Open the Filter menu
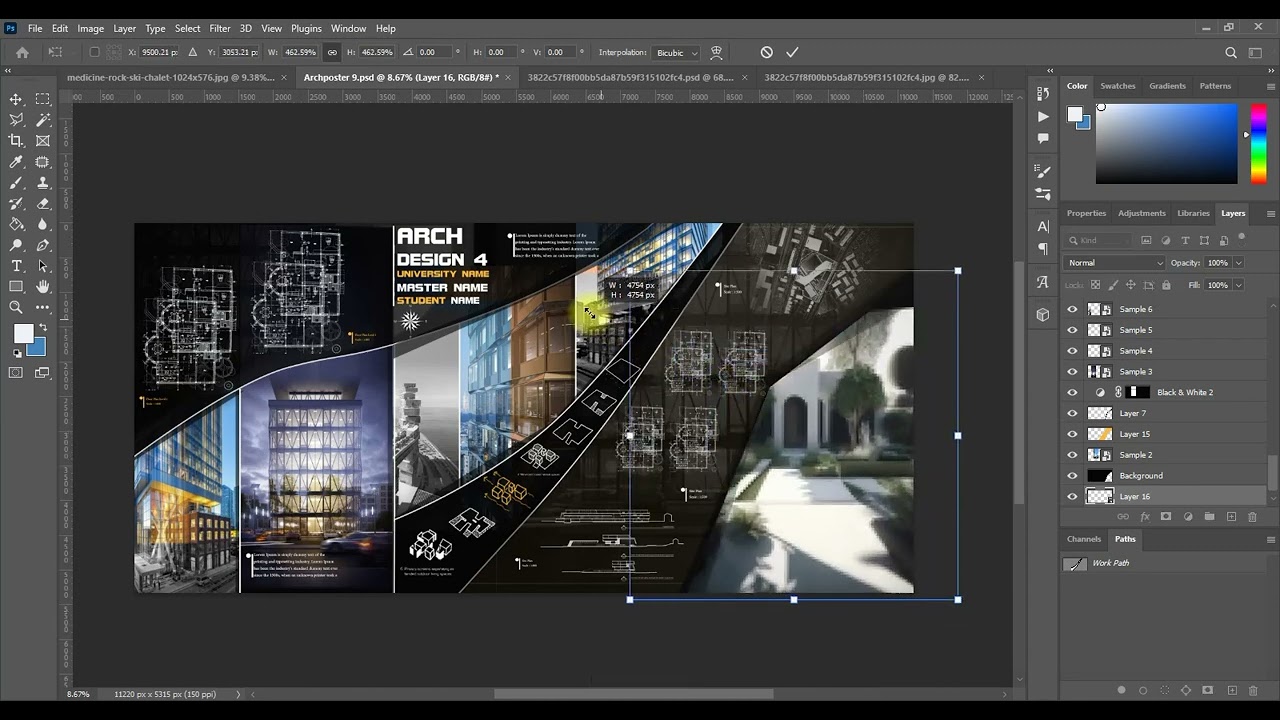 point(219,28)
